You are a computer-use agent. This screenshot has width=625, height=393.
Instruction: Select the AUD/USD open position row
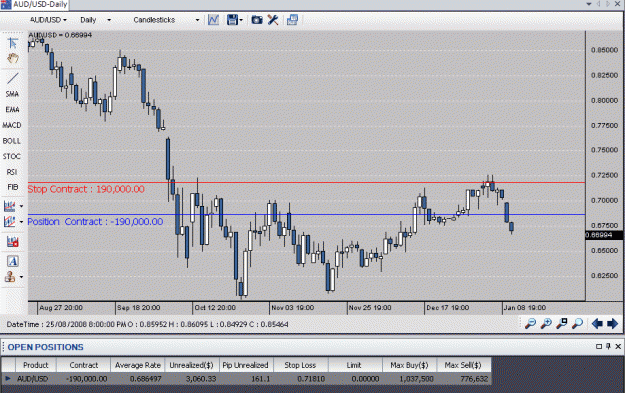coord(246,379)
